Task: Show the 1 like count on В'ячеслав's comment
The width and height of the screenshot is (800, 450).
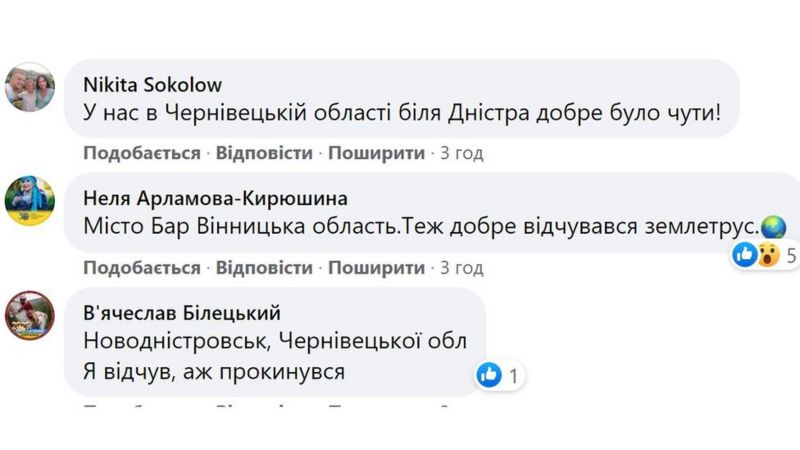Action: (513, 376)
